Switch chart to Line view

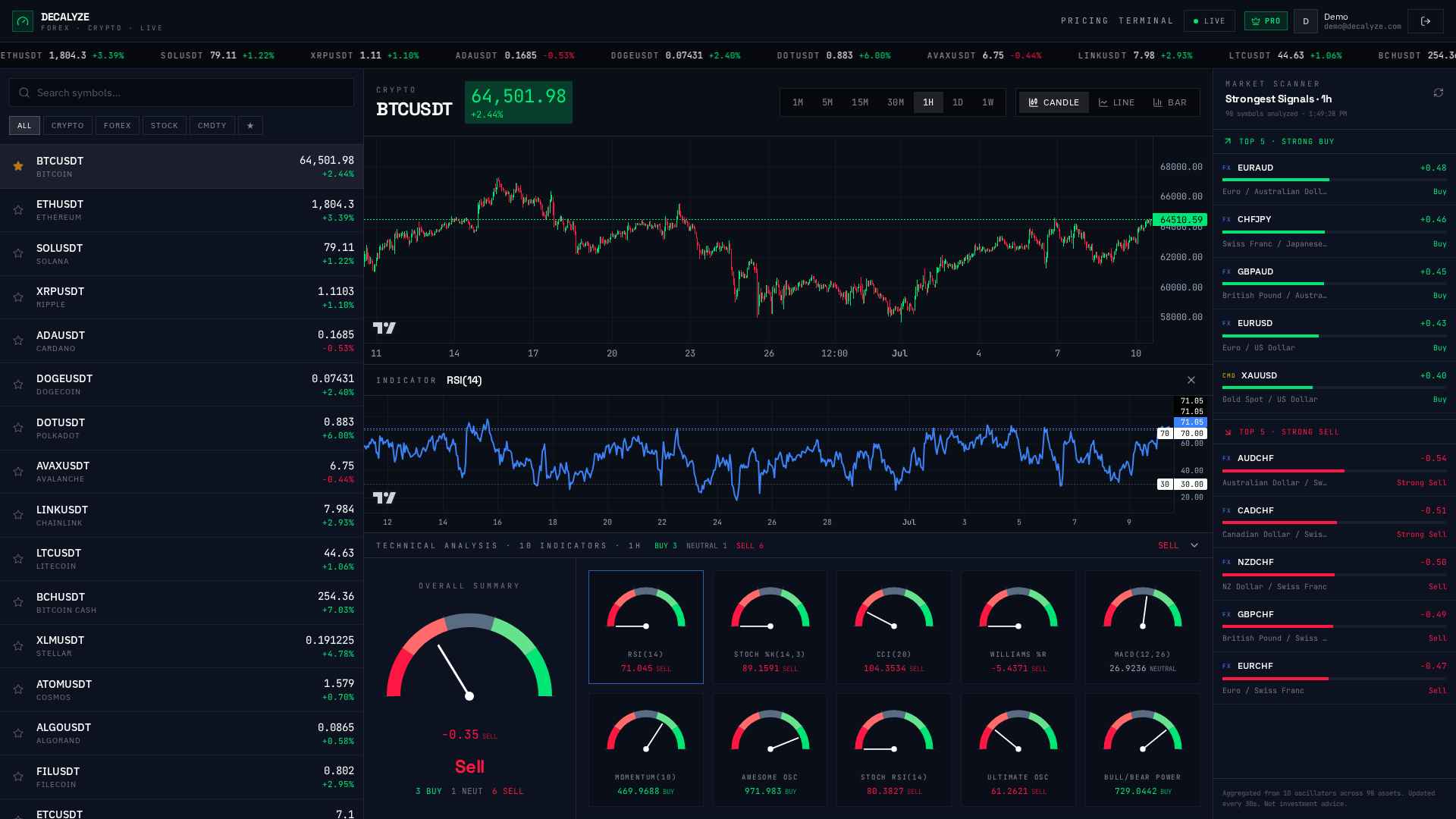pyautogui.click(x=1116, y=102)
